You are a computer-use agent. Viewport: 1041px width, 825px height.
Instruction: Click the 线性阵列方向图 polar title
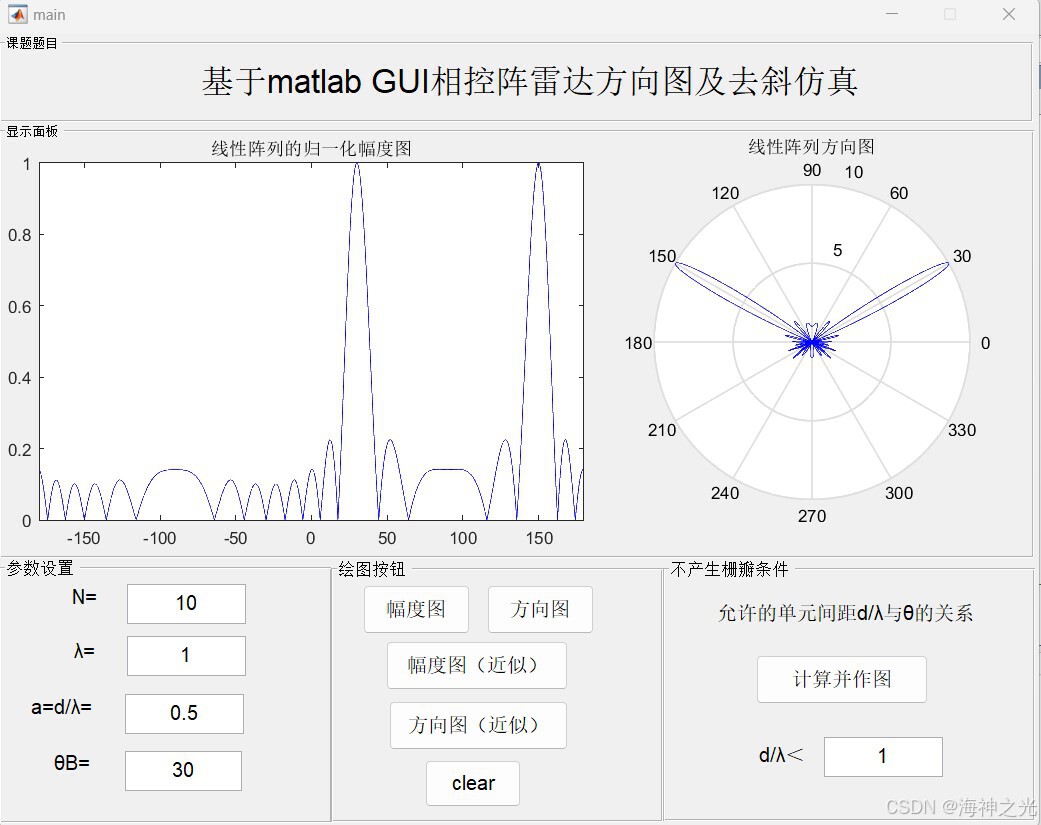(x=811, y=147)
